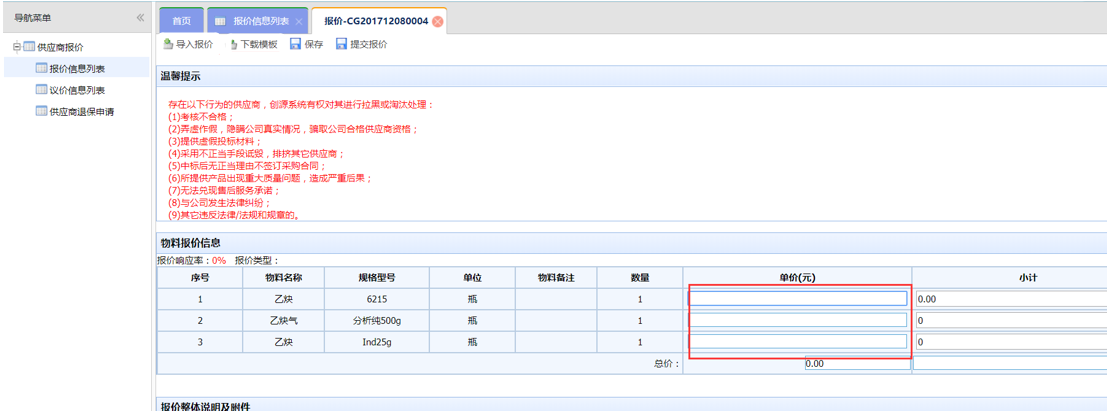Collapse the 导航菜单 navigation panel

[140, 18]
